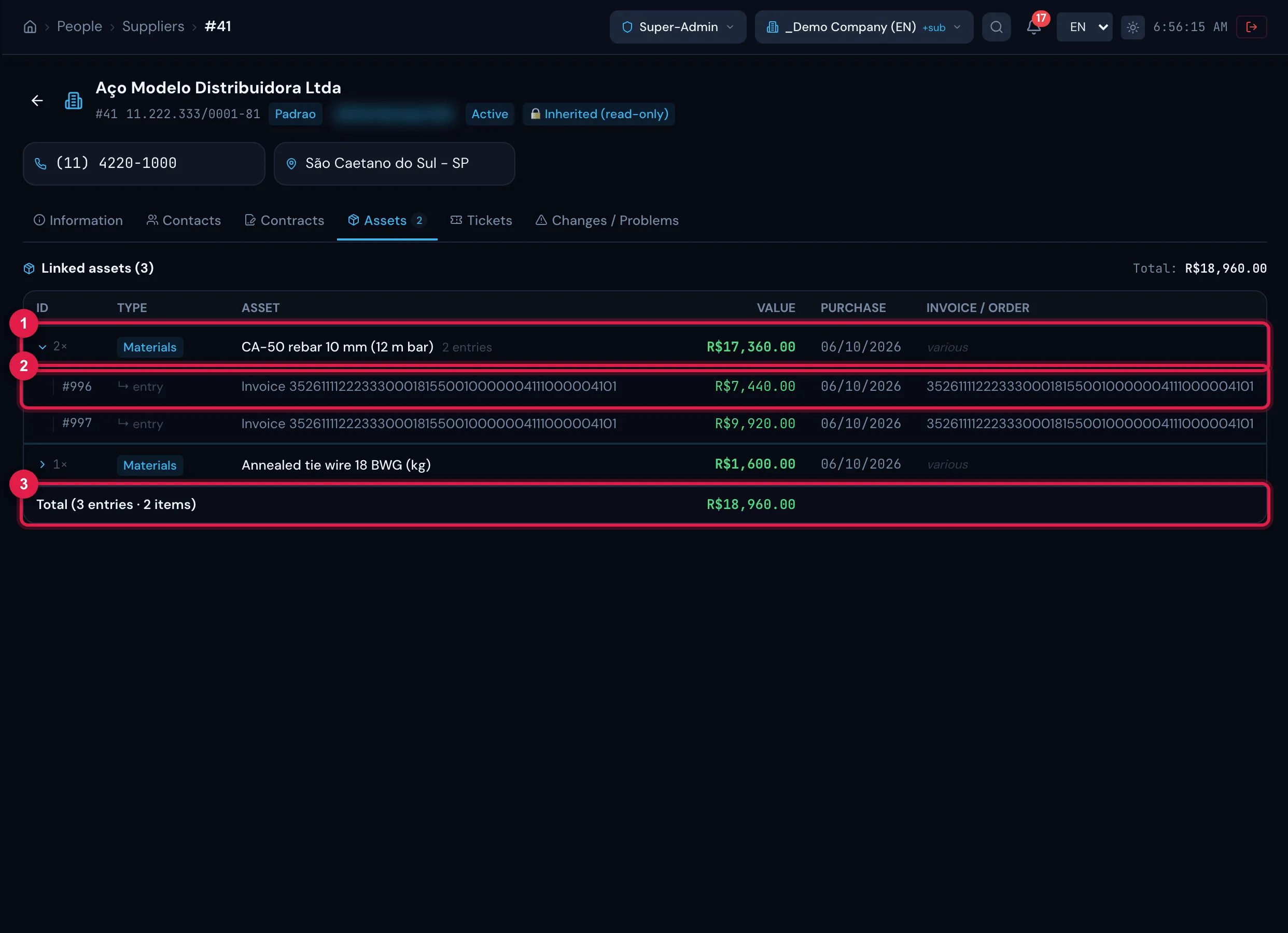Click the Linked assets cube icon
1288x933 pixels.
pyautogui.click(x=29, y=268)
